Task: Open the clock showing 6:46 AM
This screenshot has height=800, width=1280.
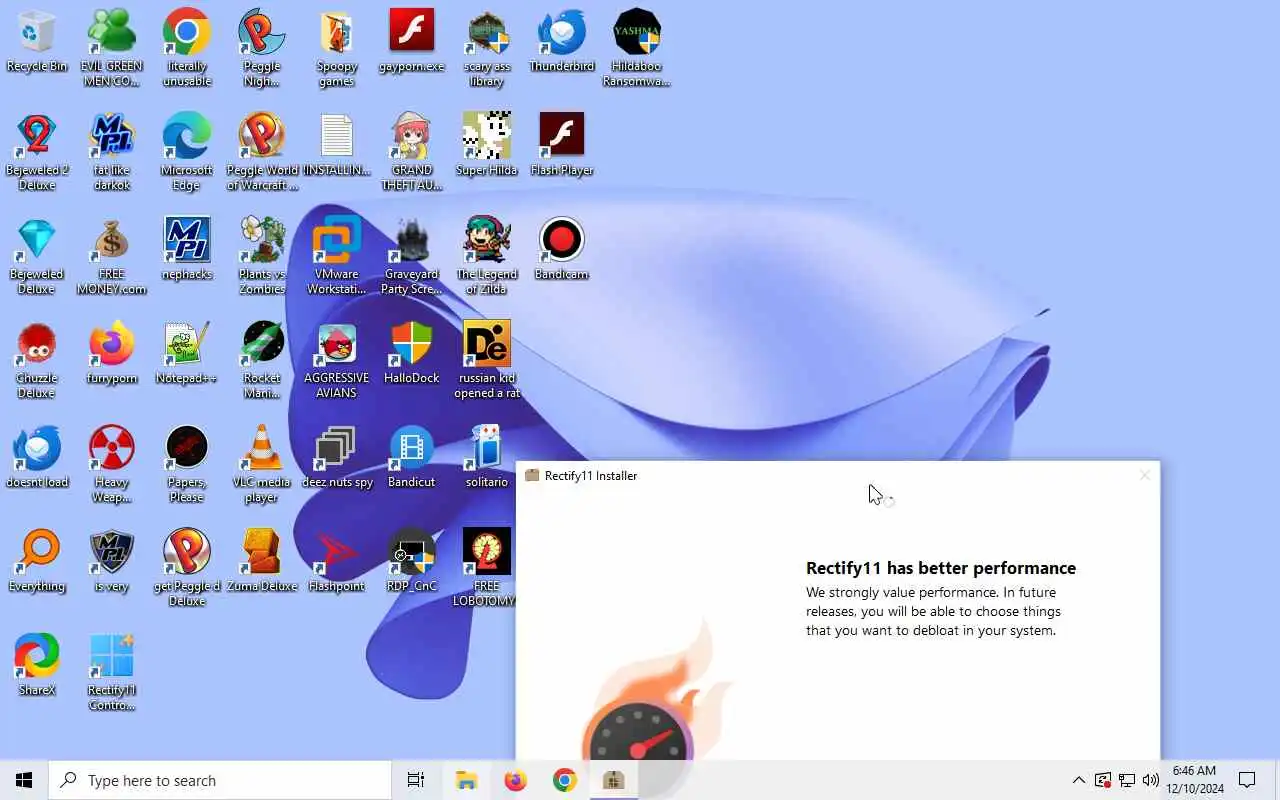Action: 1194,780
